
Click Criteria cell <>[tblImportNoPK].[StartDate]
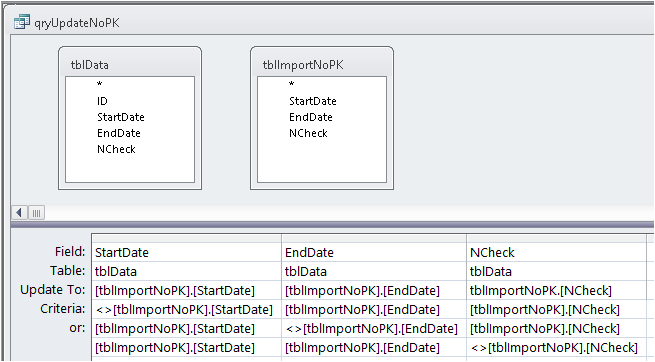pos(186,309)
